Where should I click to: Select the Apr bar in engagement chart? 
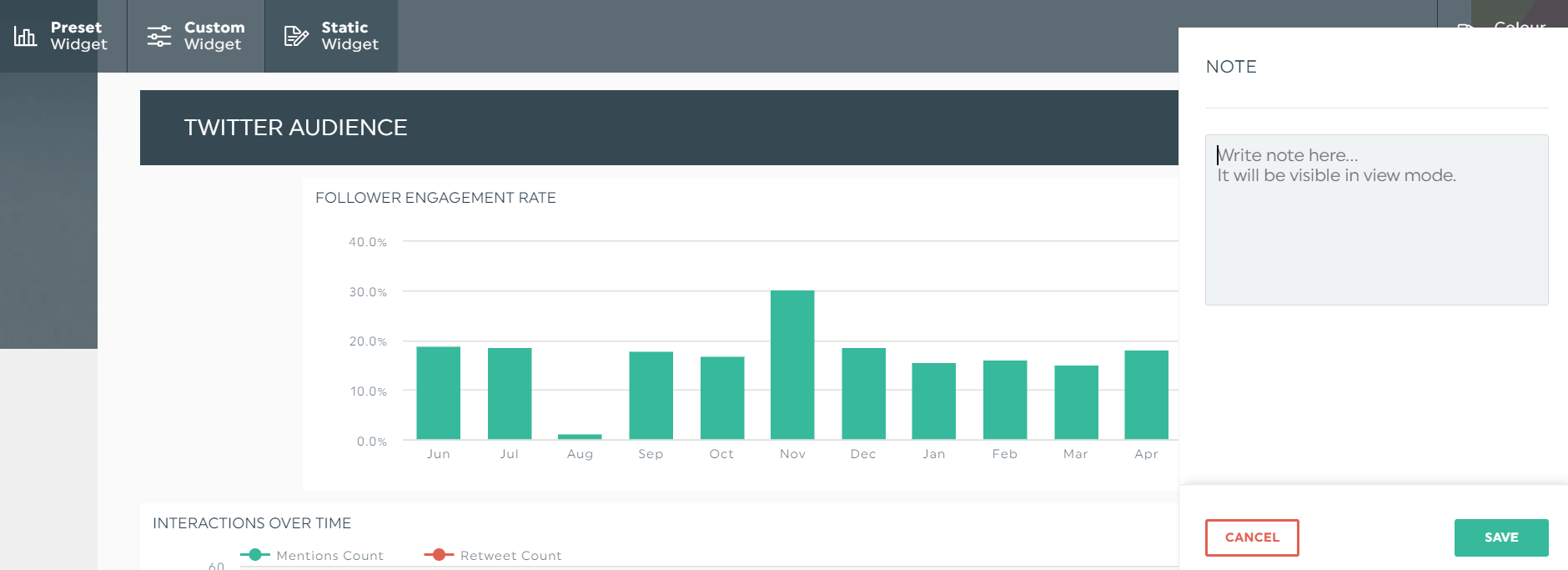pyautogui.click(x=1147, y=395)
